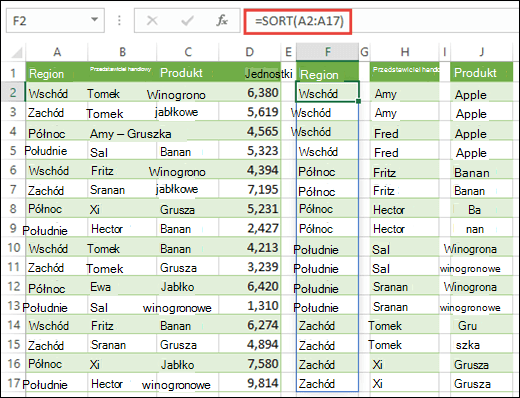Image resolution: width=520 pixels, height=398 pixels.
Task: Select column I header
Action: (x=445, y=52)
